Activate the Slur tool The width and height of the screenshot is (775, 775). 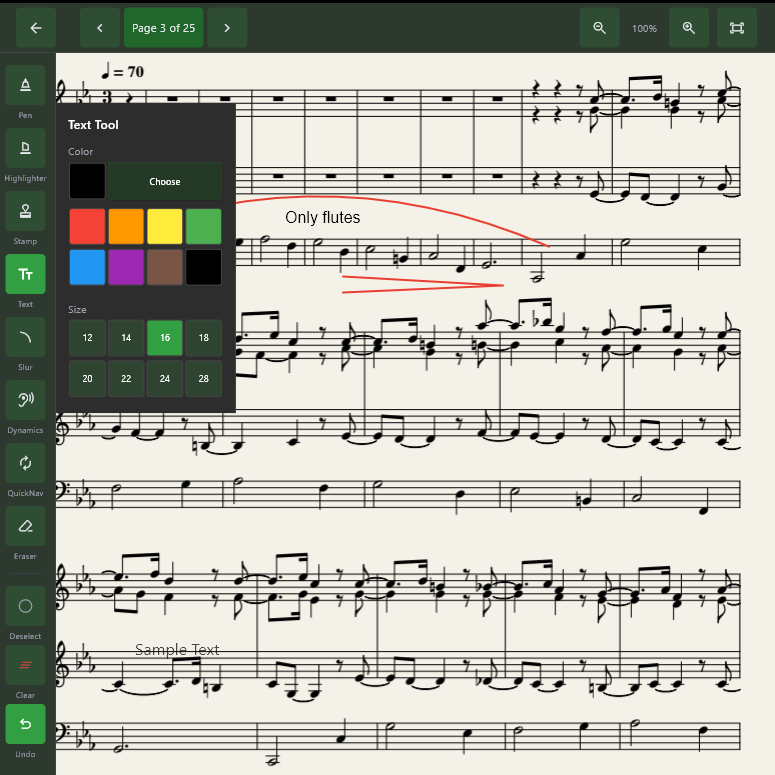[26, 337]
